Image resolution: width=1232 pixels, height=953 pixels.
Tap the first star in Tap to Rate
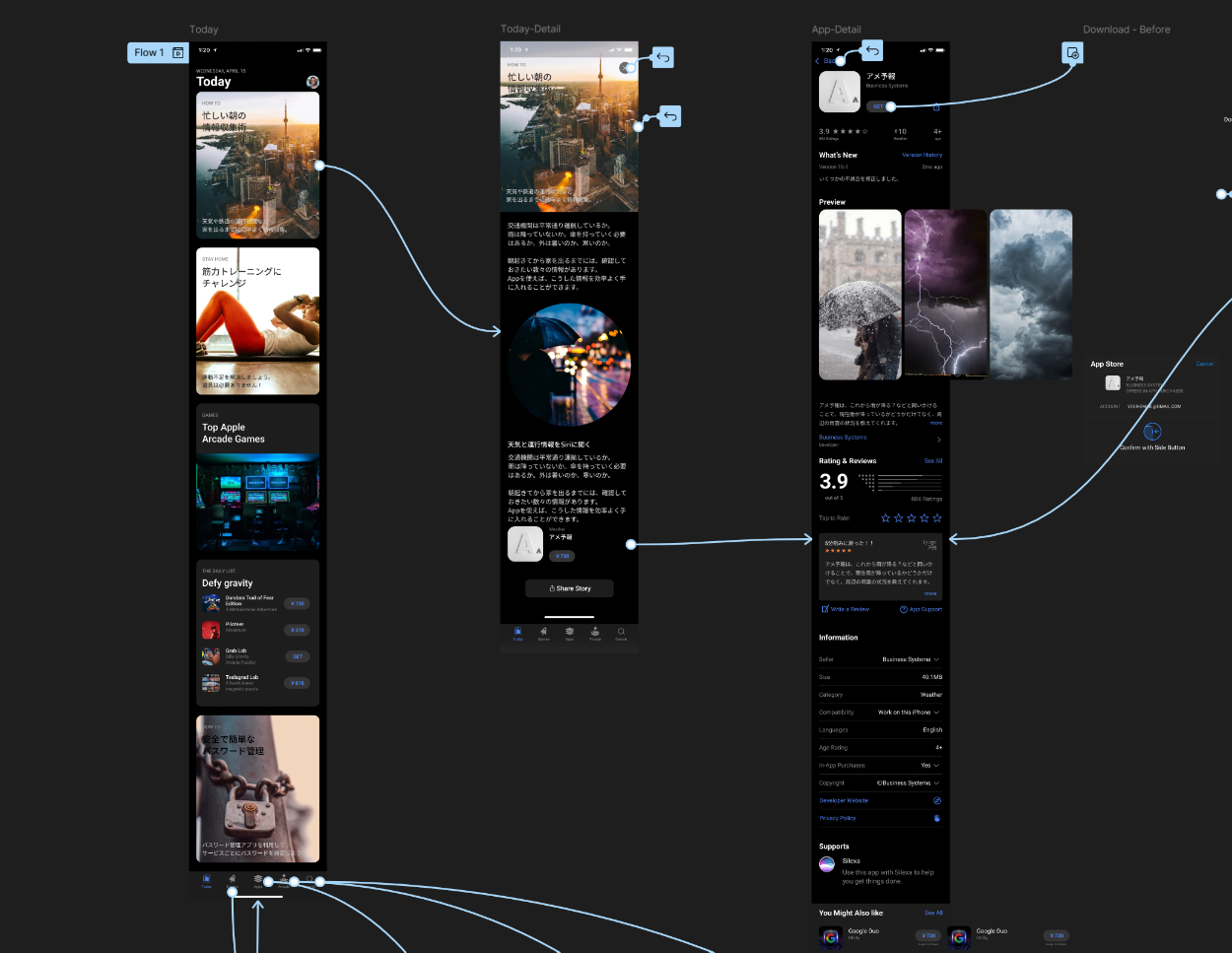[x=885, y=518]
